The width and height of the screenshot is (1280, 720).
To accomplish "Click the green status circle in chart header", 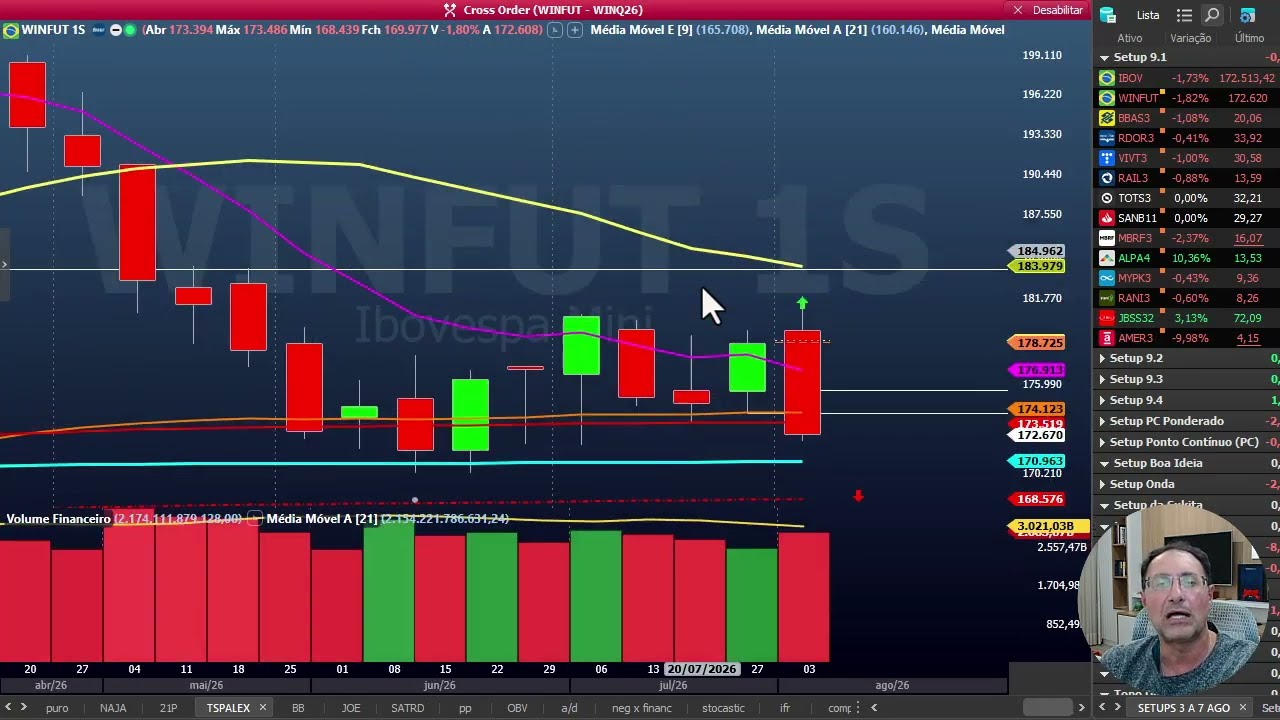I will 130,30.
